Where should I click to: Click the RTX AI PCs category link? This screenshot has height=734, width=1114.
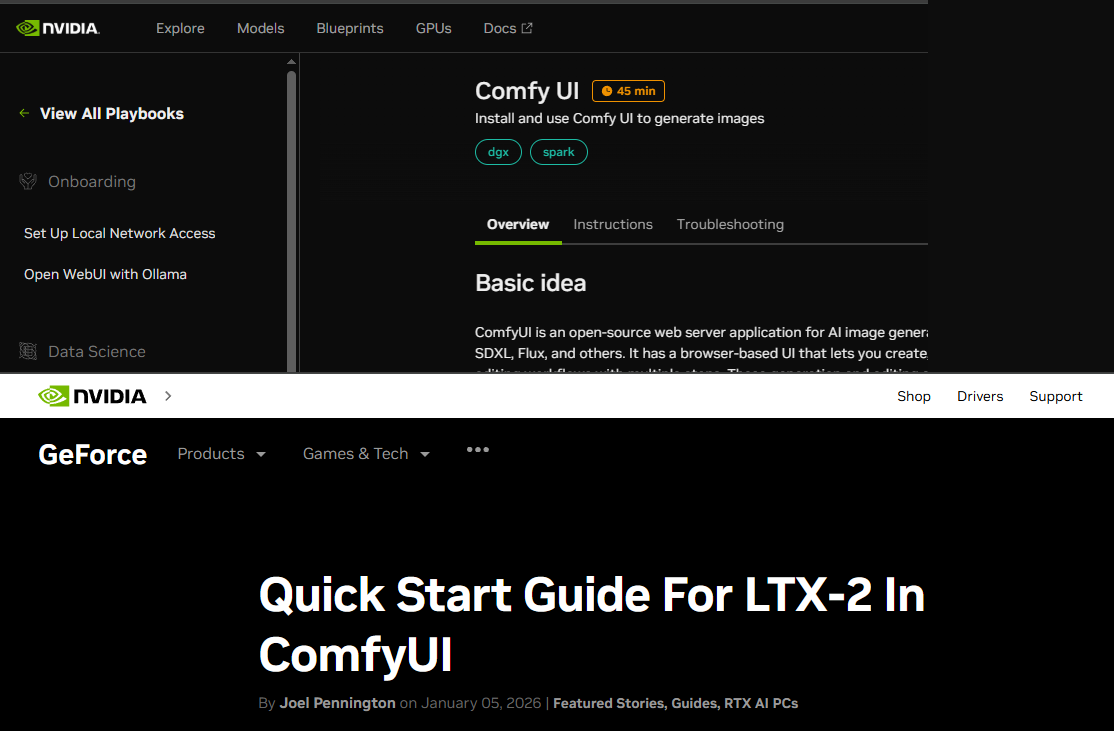point(761,703)
